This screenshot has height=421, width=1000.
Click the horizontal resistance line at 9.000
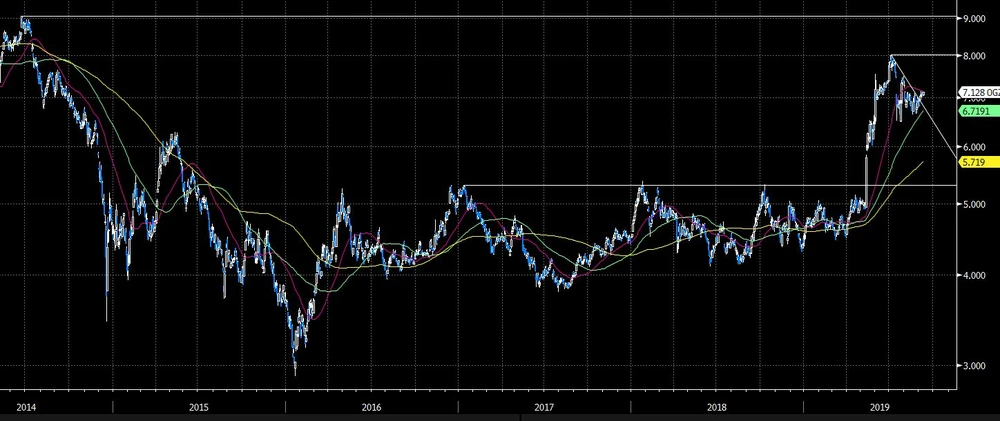(500, 17)
